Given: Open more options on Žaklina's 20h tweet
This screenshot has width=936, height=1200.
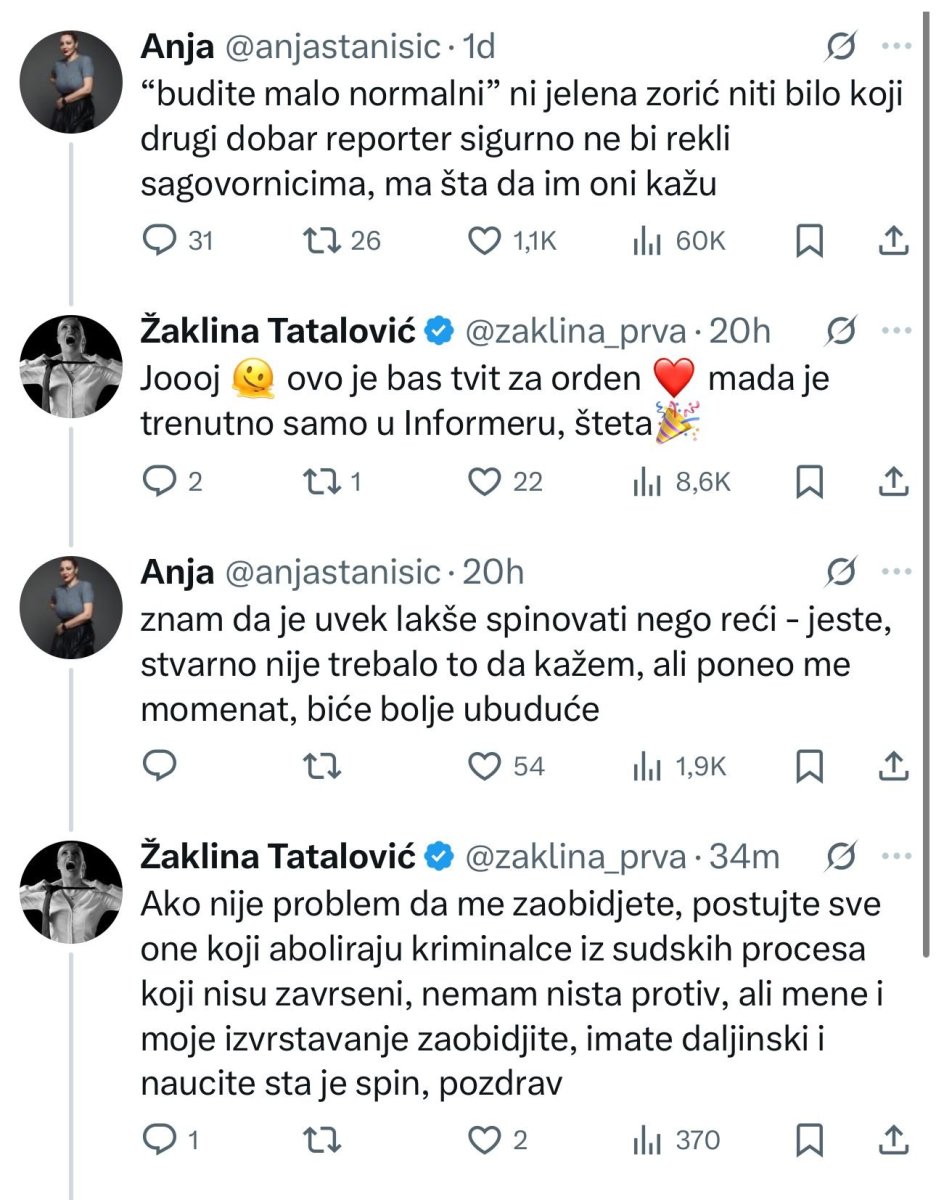Looking at the screenshot, I should [x=895, y=330].
